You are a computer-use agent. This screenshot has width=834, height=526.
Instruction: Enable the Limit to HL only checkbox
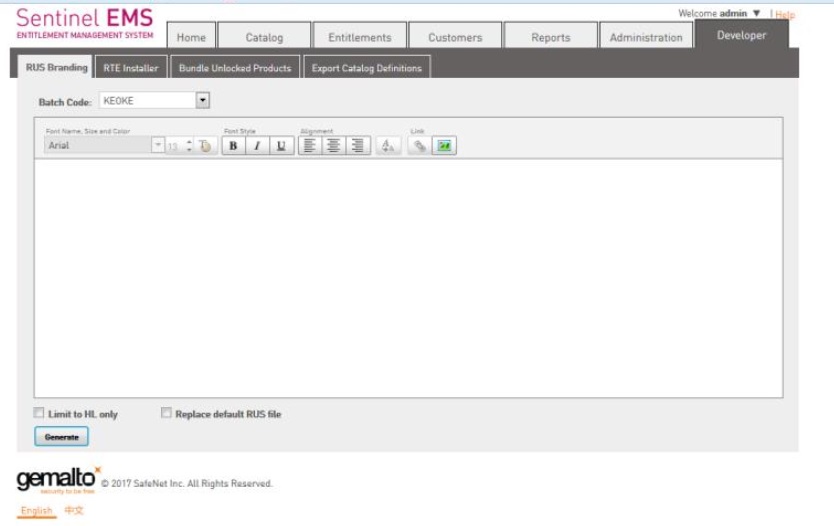click(x=40, y=413)
